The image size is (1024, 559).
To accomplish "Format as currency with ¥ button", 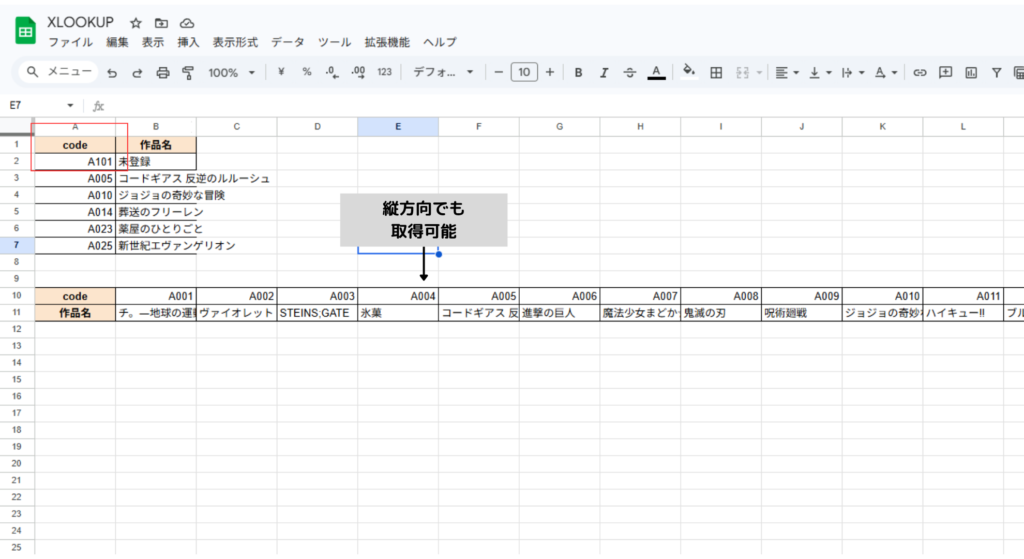I will (x=281, y=72).
